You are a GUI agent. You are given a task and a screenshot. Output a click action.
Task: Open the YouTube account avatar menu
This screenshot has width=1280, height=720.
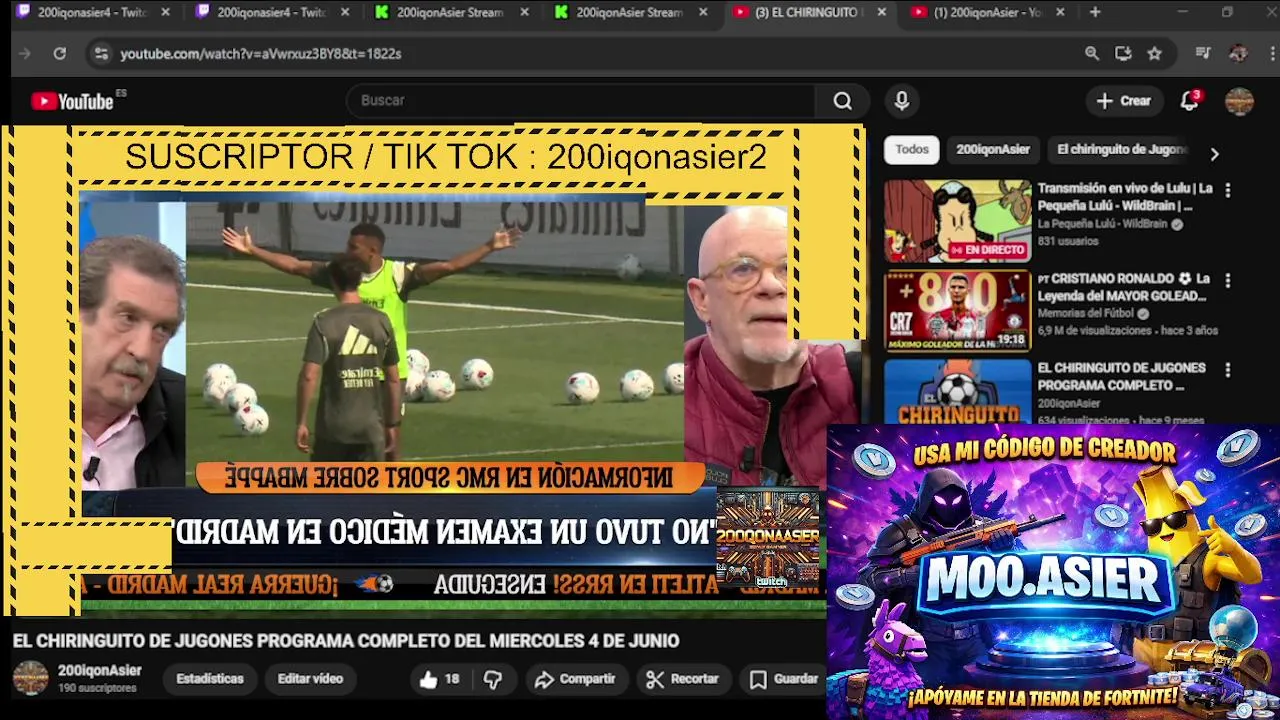1240,101
